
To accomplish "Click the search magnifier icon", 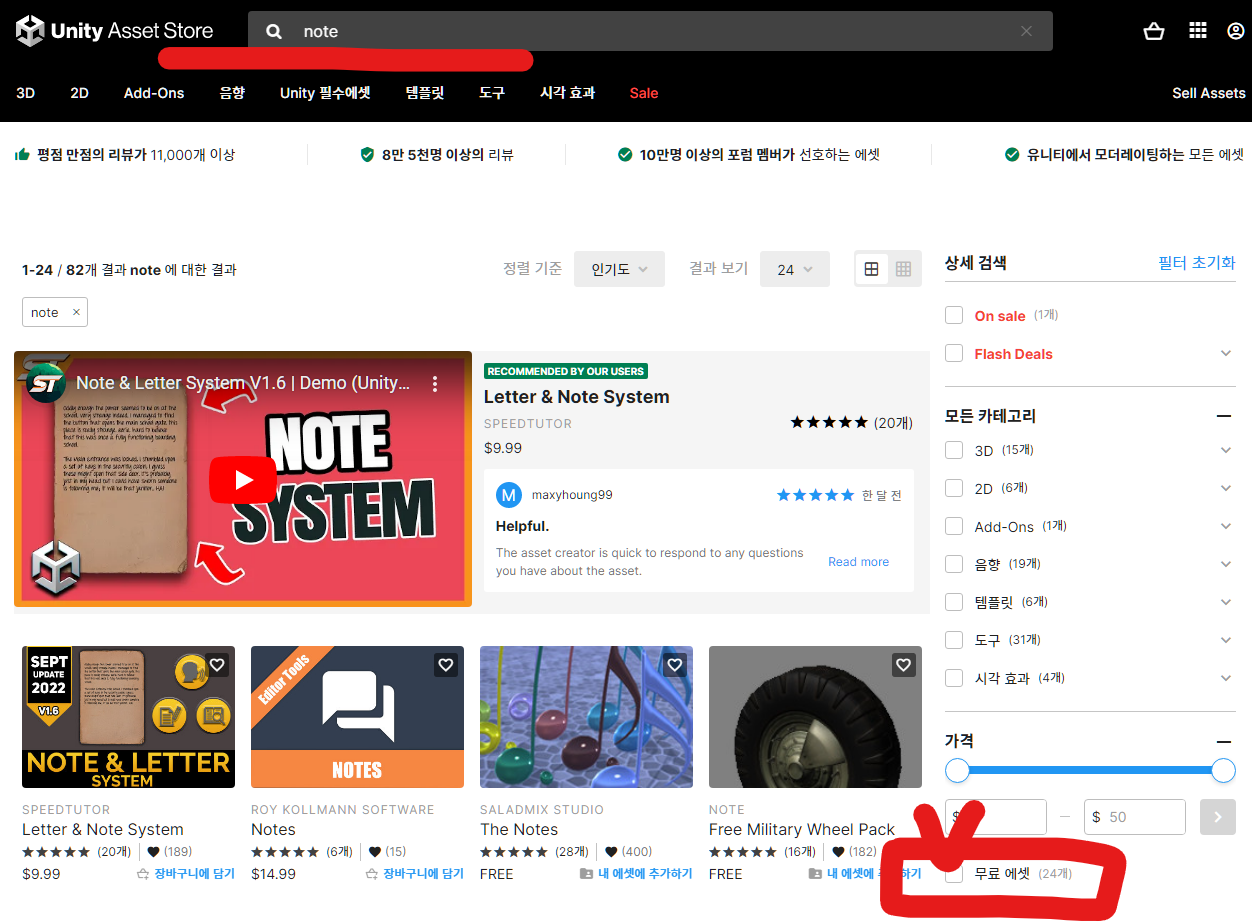I will click(274, 31).
